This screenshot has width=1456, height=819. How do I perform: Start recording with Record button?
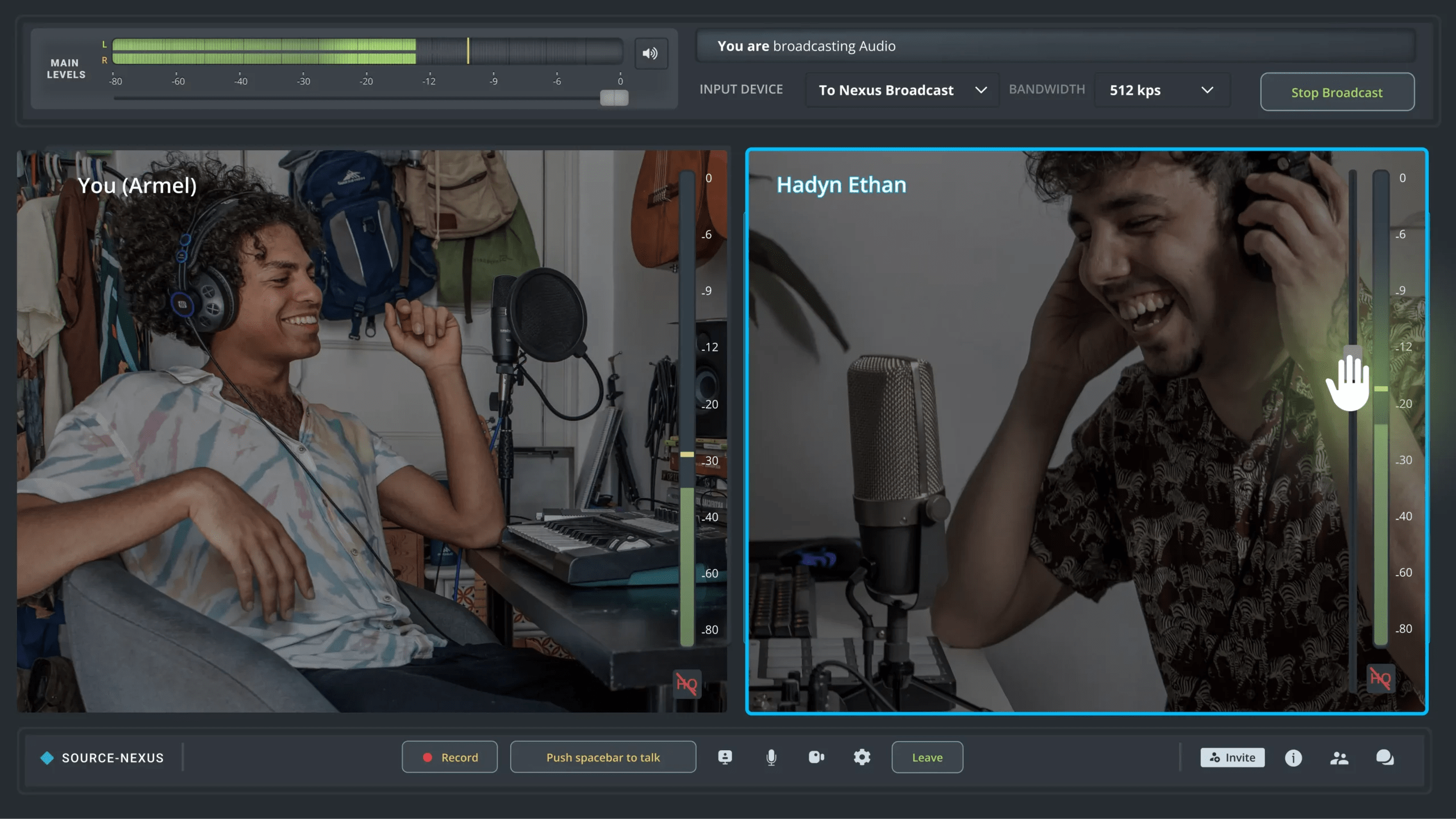tap(449, 757)
